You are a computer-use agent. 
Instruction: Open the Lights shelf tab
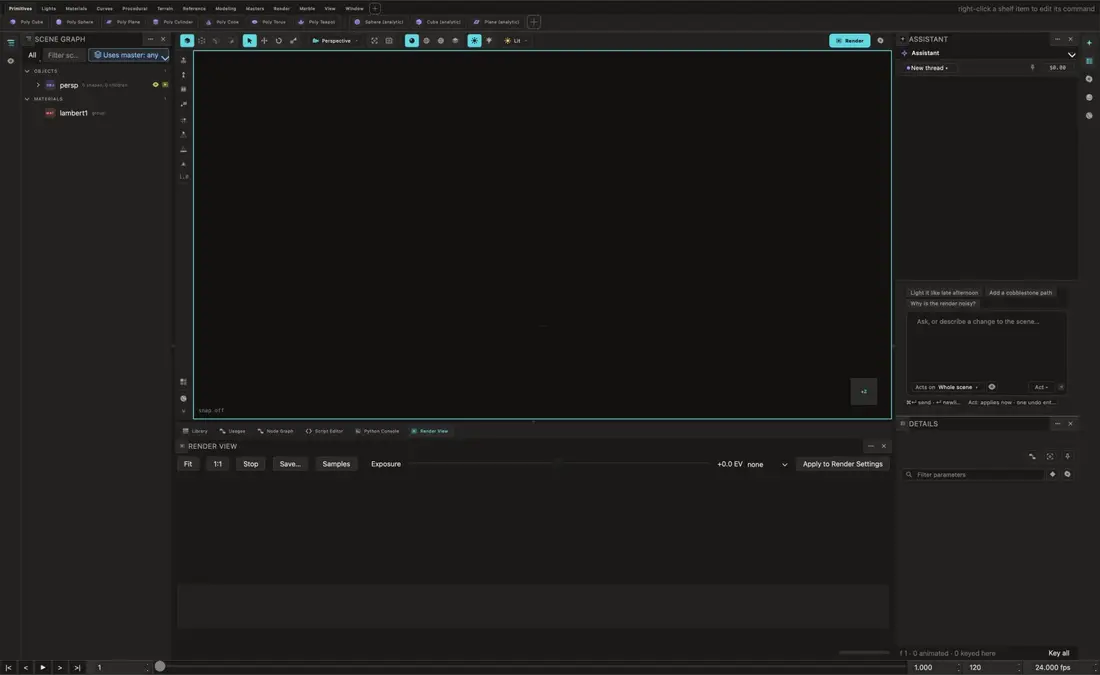point(48,8)
